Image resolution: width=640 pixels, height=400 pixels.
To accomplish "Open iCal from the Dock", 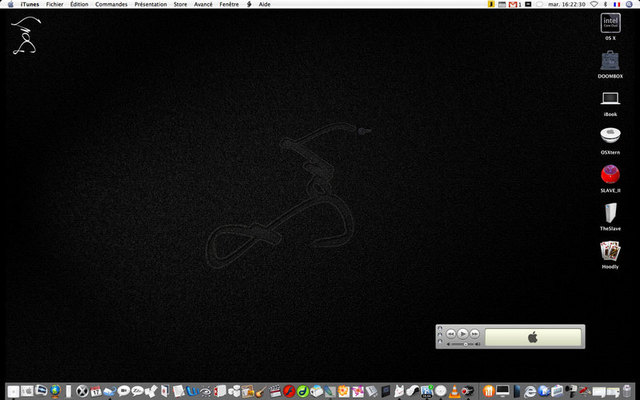I will tap(96, 391).
